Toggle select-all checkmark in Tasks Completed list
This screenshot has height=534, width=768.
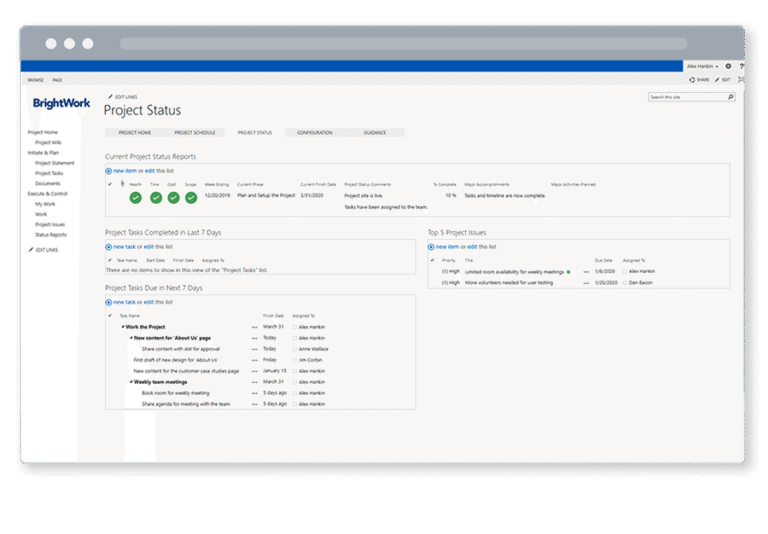click(110, 260)
